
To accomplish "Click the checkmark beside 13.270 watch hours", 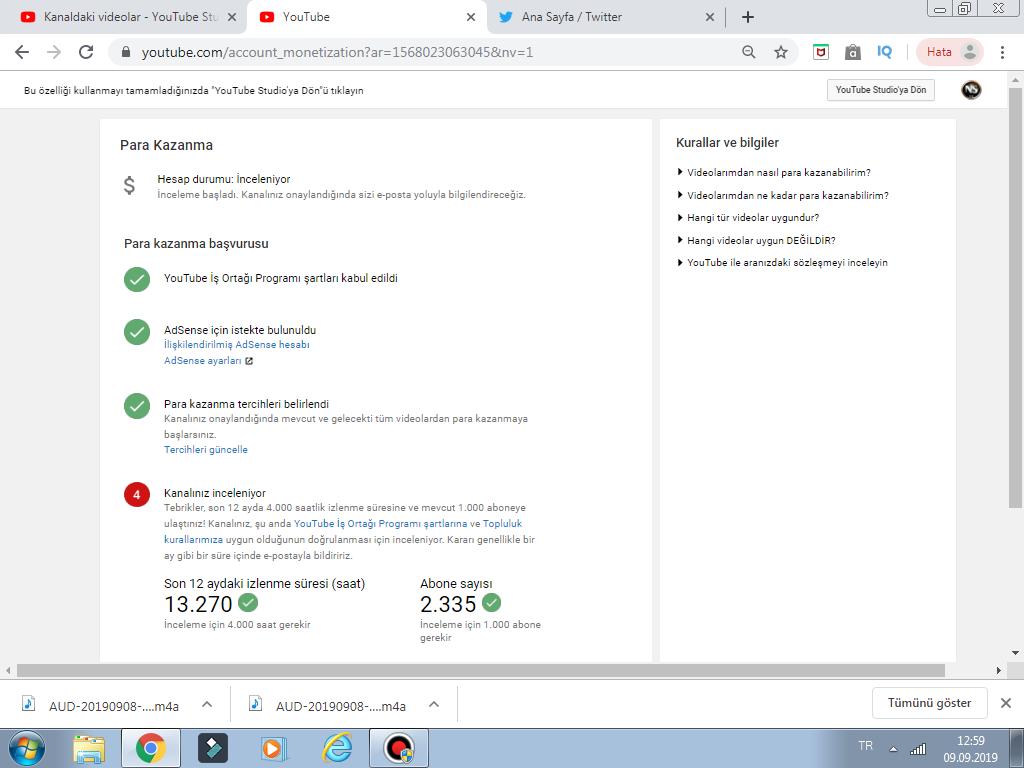I will pyautogui.click(x=248, y=602).
